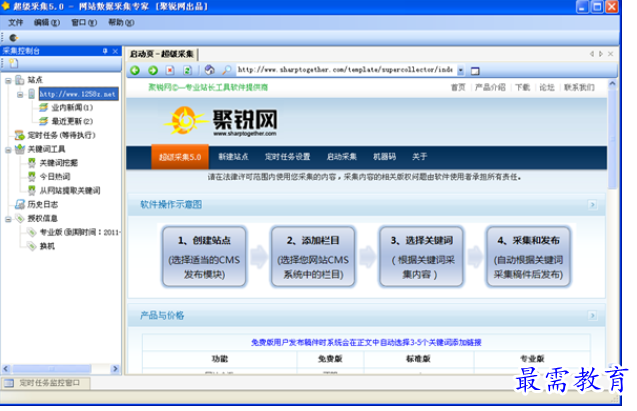Click tab strip scroll-right arrow
The width and height of the screenshot is (637, 411).
601,54
